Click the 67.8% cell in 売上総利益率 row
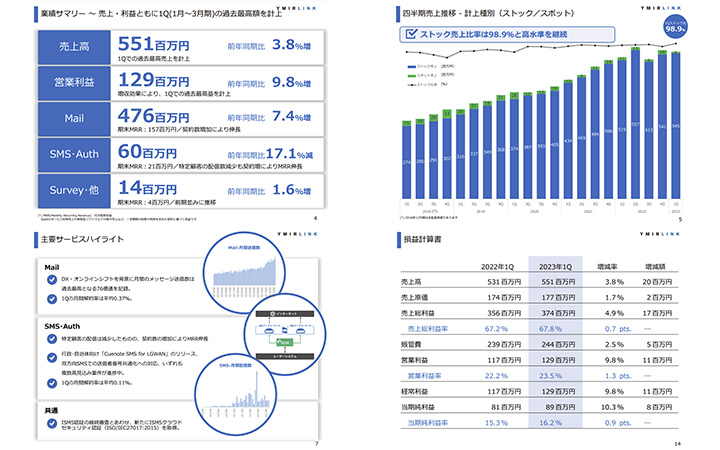Image resolution: width=720 pixels, height=450 pixels. [550, 329]
